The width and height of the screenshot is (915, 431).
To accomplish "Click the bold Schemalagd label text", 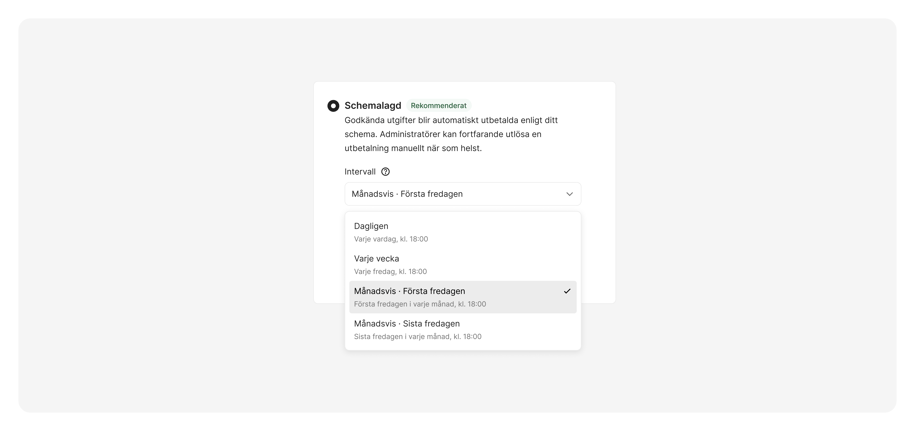I will pyautogui.click(x=373, y=106).
